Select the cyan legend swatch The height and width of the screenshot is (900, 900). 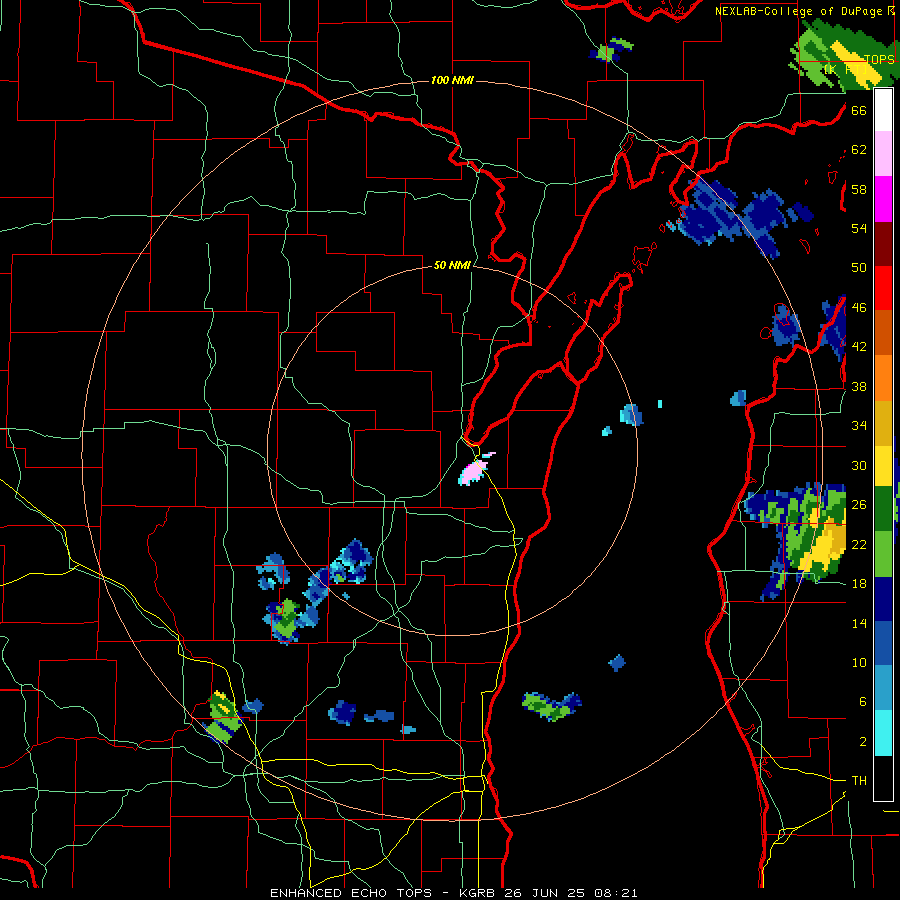pos(883,733)
